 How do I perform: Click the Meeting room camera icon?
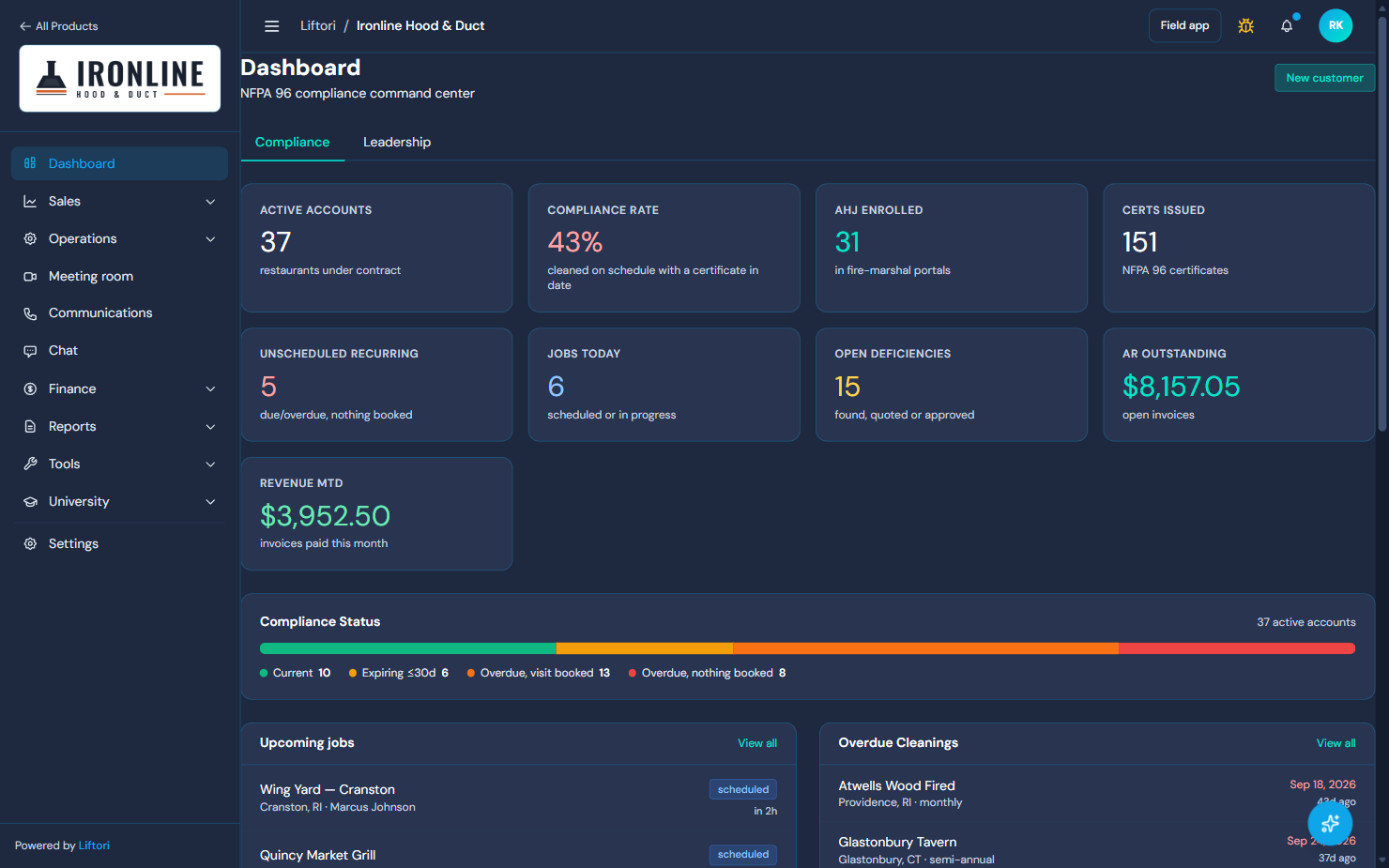30,276
